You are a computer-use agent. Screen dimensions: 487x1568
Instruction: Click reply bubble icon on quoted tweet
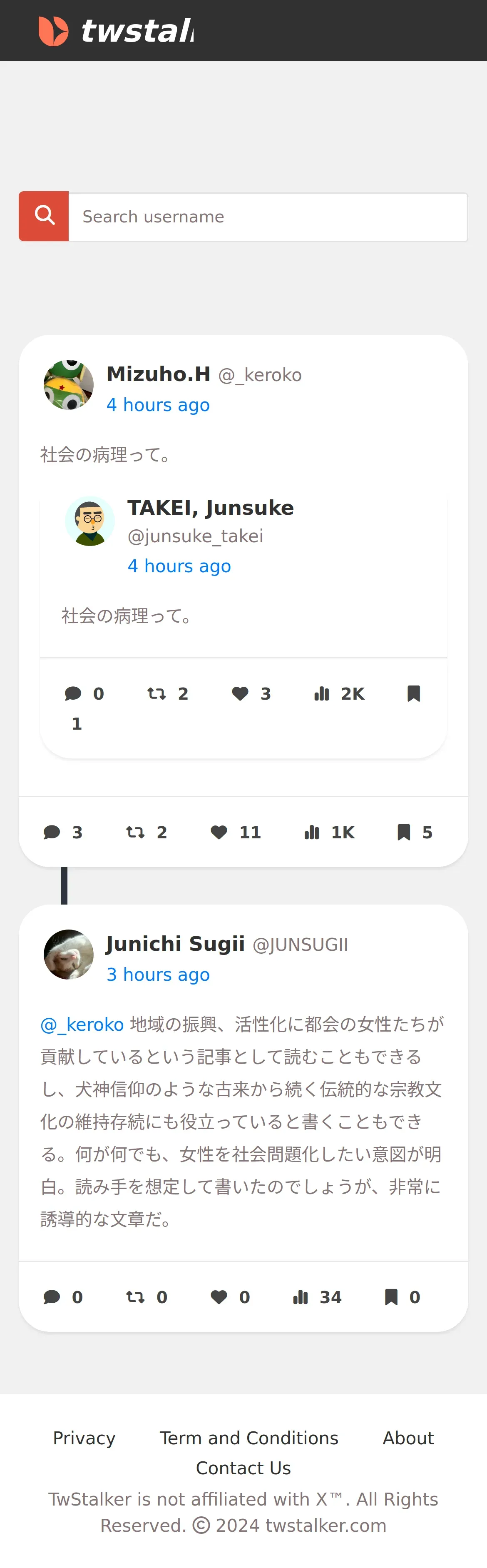(73, 693)
